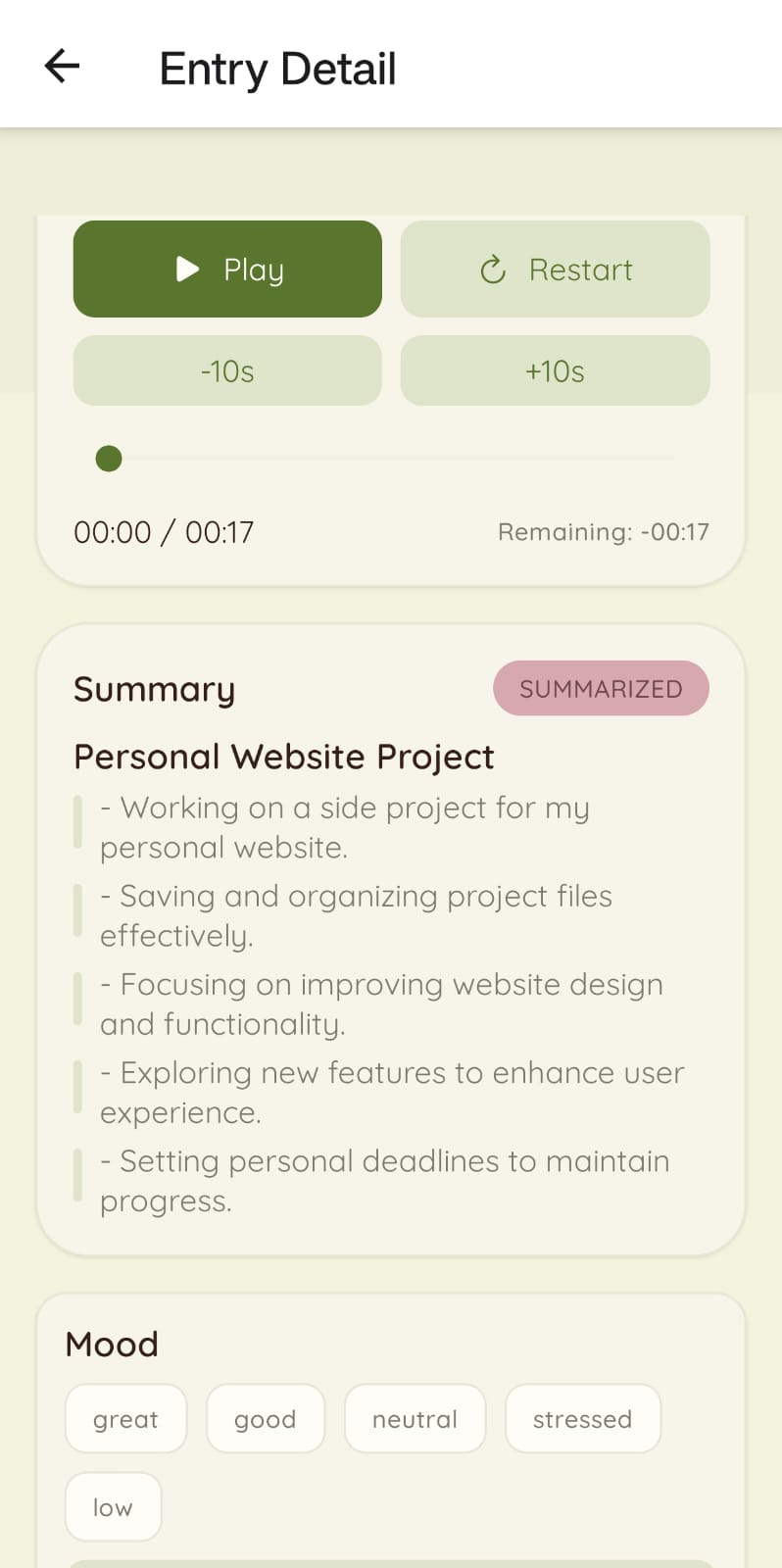782x1568 pixels.
Task: Select the "great" mood chip
Action: pos(125,1419)
